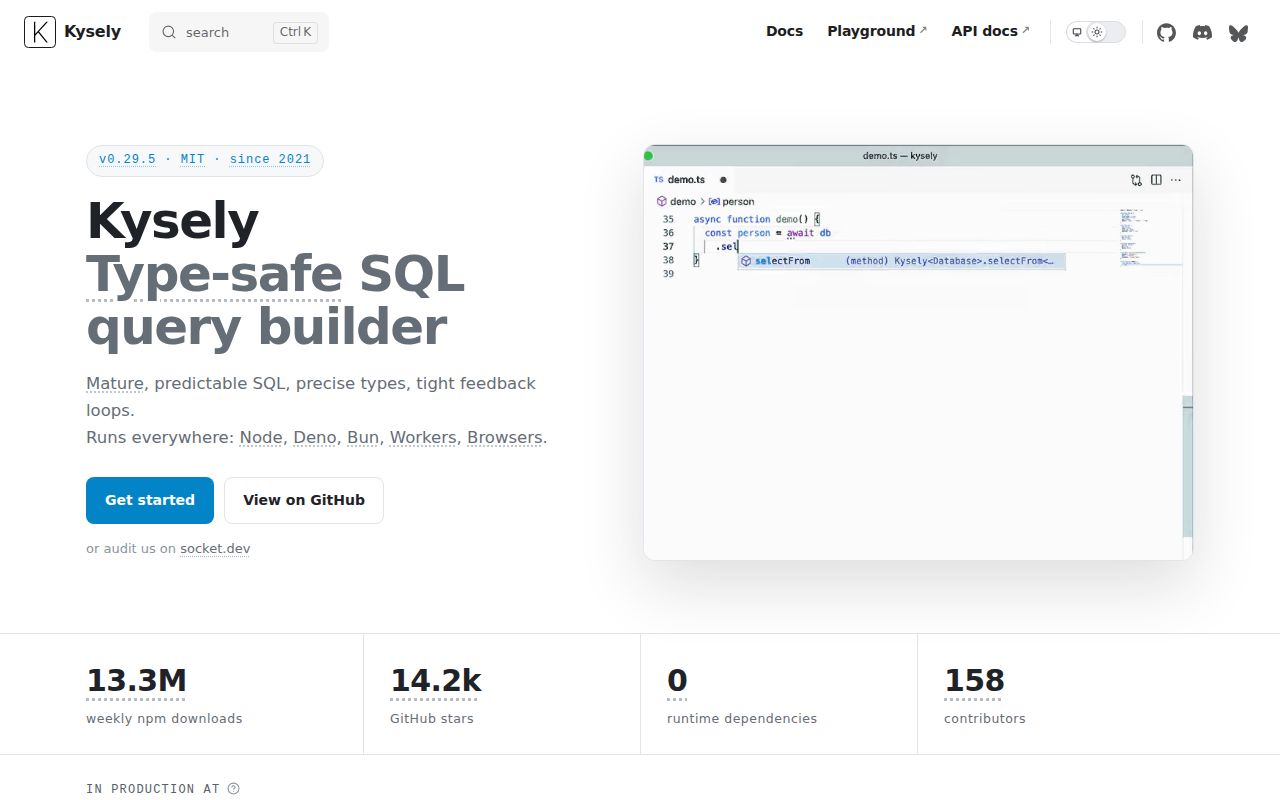
Task: Open the Playground link in navbar
Action: tap(877, 31)
